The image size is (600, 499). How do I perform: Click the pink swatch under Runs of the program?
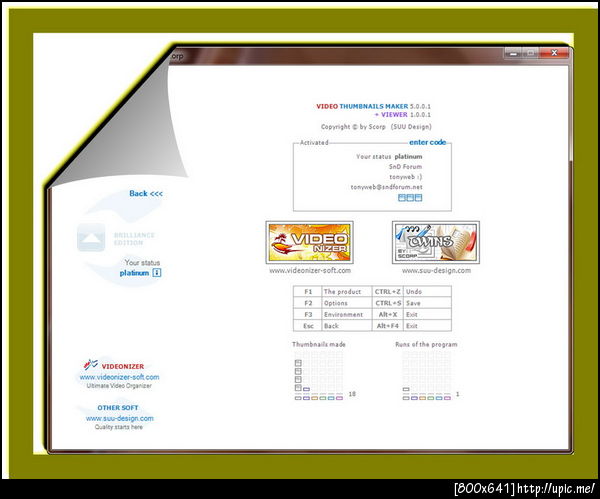[447, 398]
